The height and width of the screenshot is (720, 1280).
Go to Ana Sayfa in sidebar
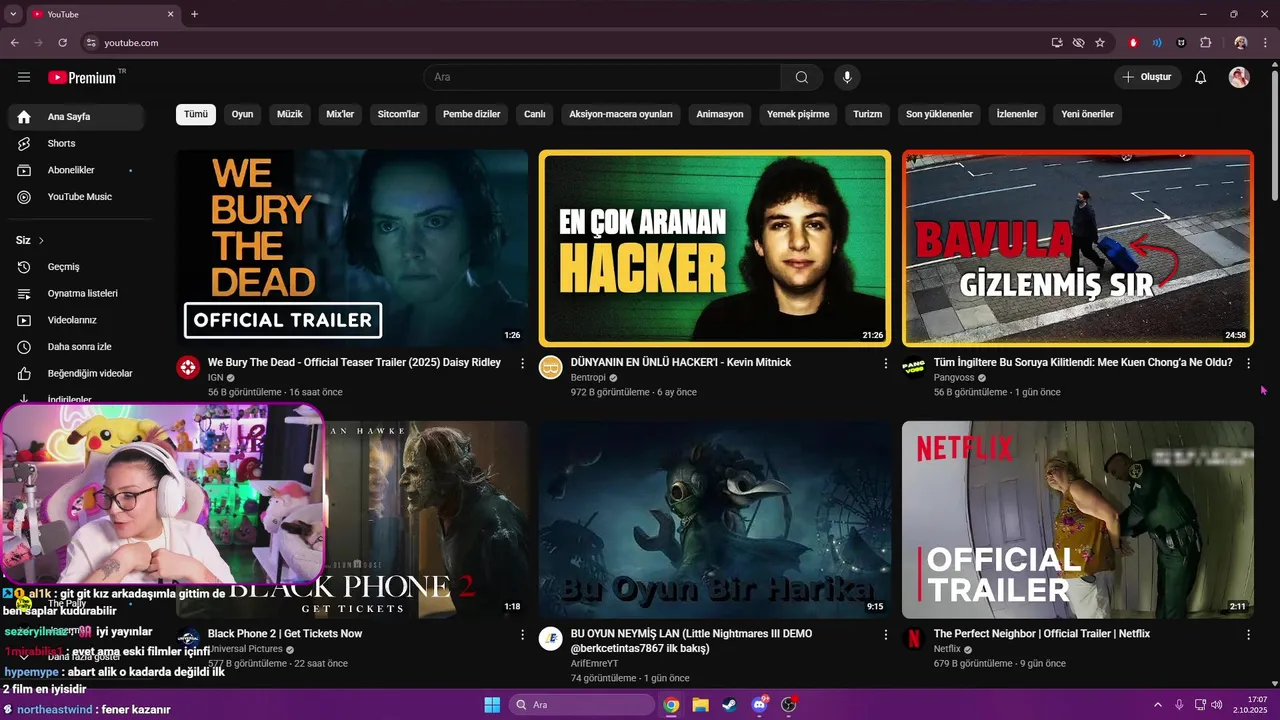point(76,117)
